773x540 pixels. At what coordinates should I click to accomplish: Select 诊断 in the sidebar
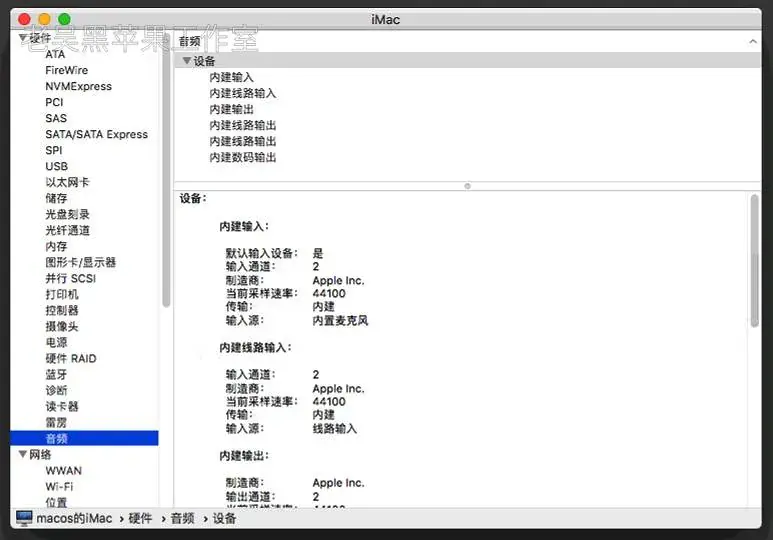[x=56, y=391]
